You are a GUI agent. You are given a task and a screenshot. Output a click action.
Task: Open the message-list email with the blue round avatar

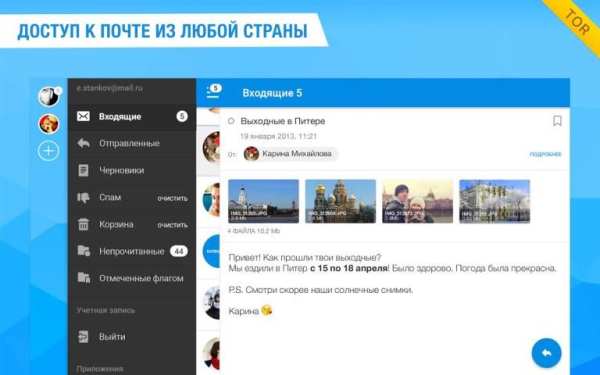point(212,251)
